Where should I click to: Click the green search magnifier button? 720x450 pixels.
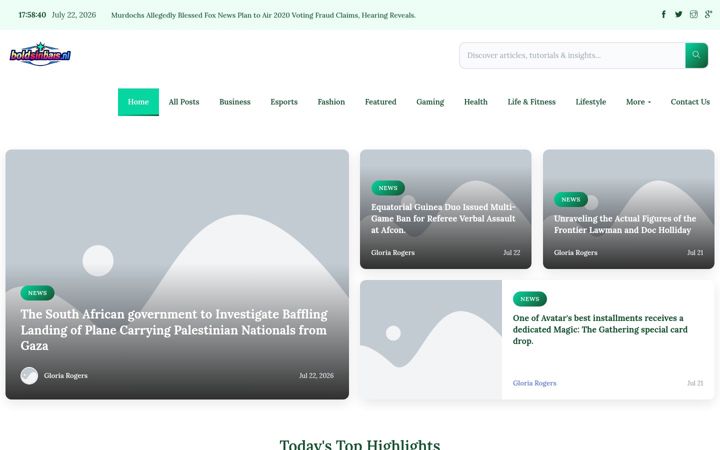pyautogui.click(x=696, y=55)
